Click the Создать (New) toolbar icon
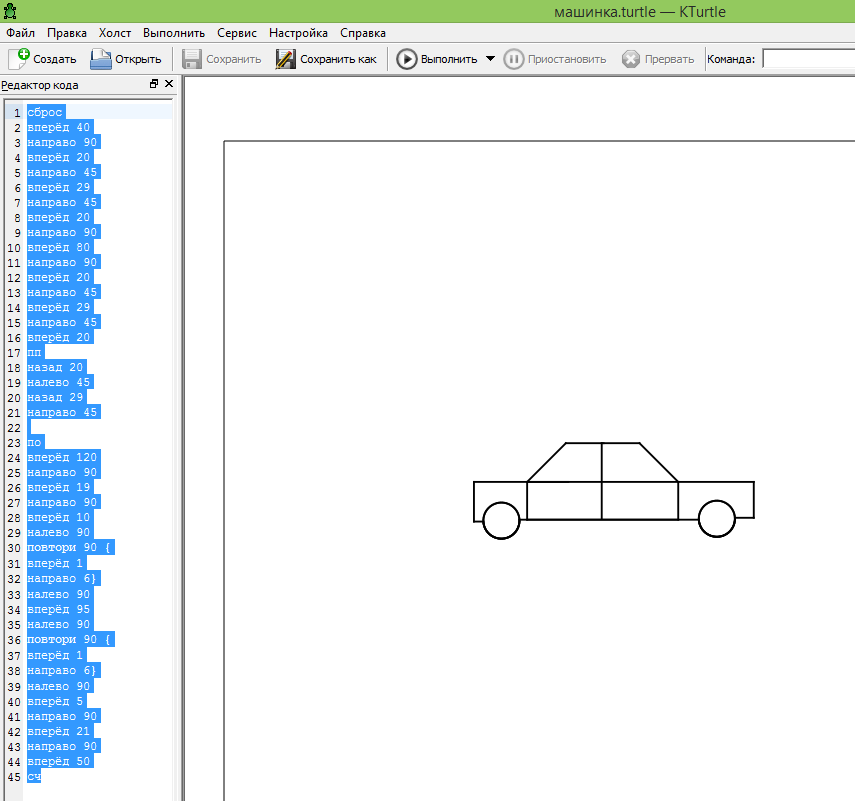This screenshot has height=801, width=855. (x=19, y=59)
